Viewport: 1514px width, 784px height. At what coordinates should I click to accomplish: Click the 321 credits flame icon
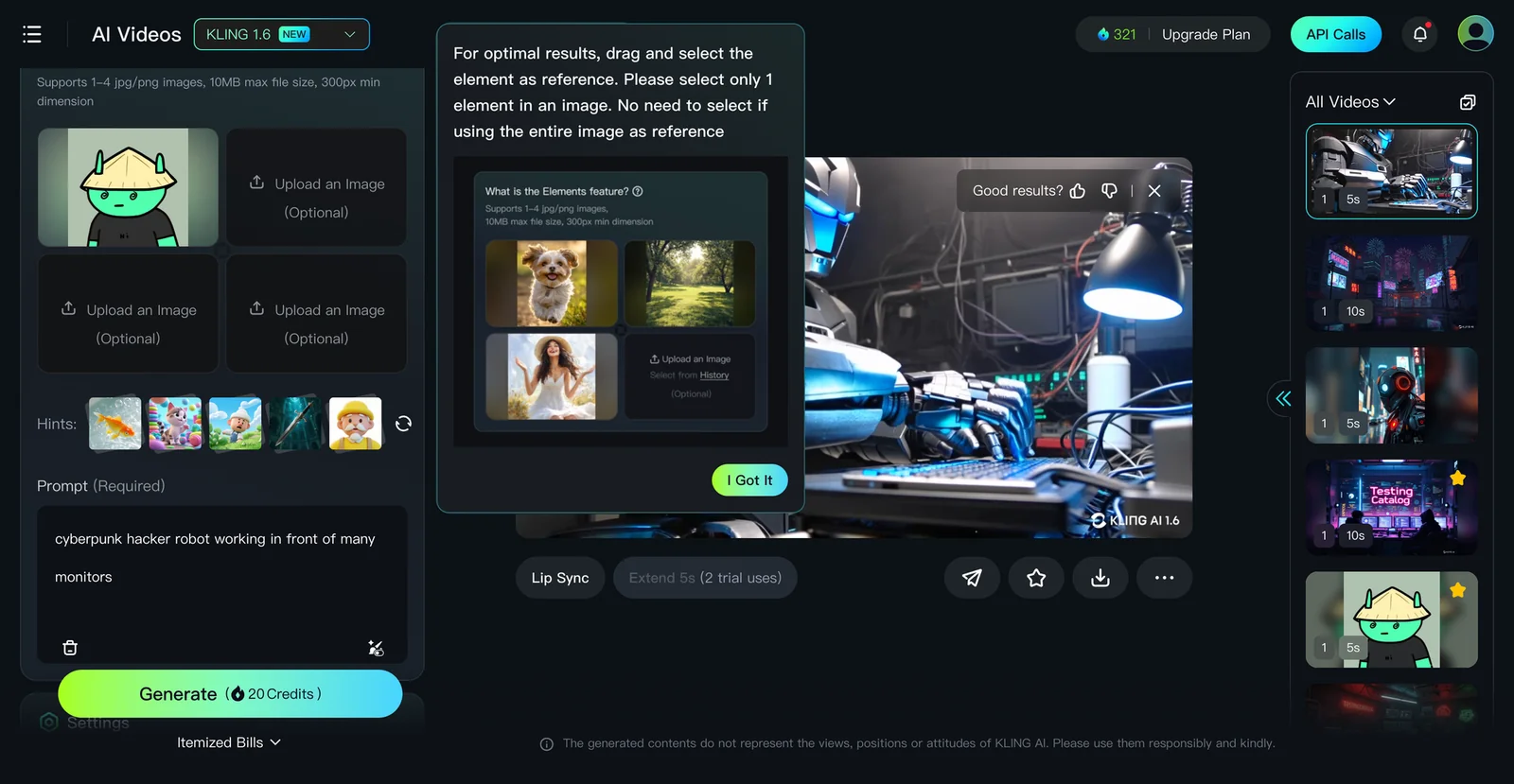click(x=1103, y=34)
